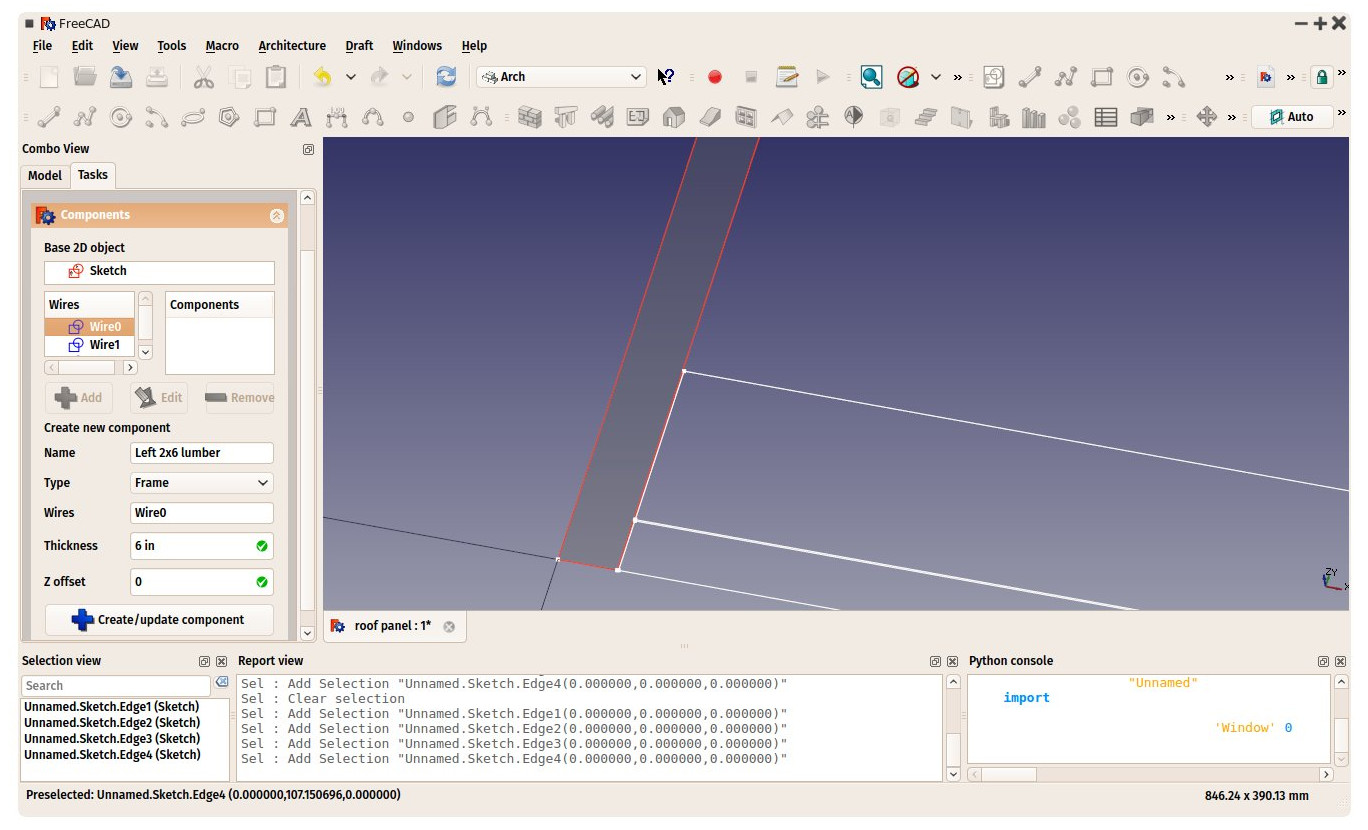Click the Auto working plane button
Screen dimensions: 1368x830
[x=1291, y=117]
